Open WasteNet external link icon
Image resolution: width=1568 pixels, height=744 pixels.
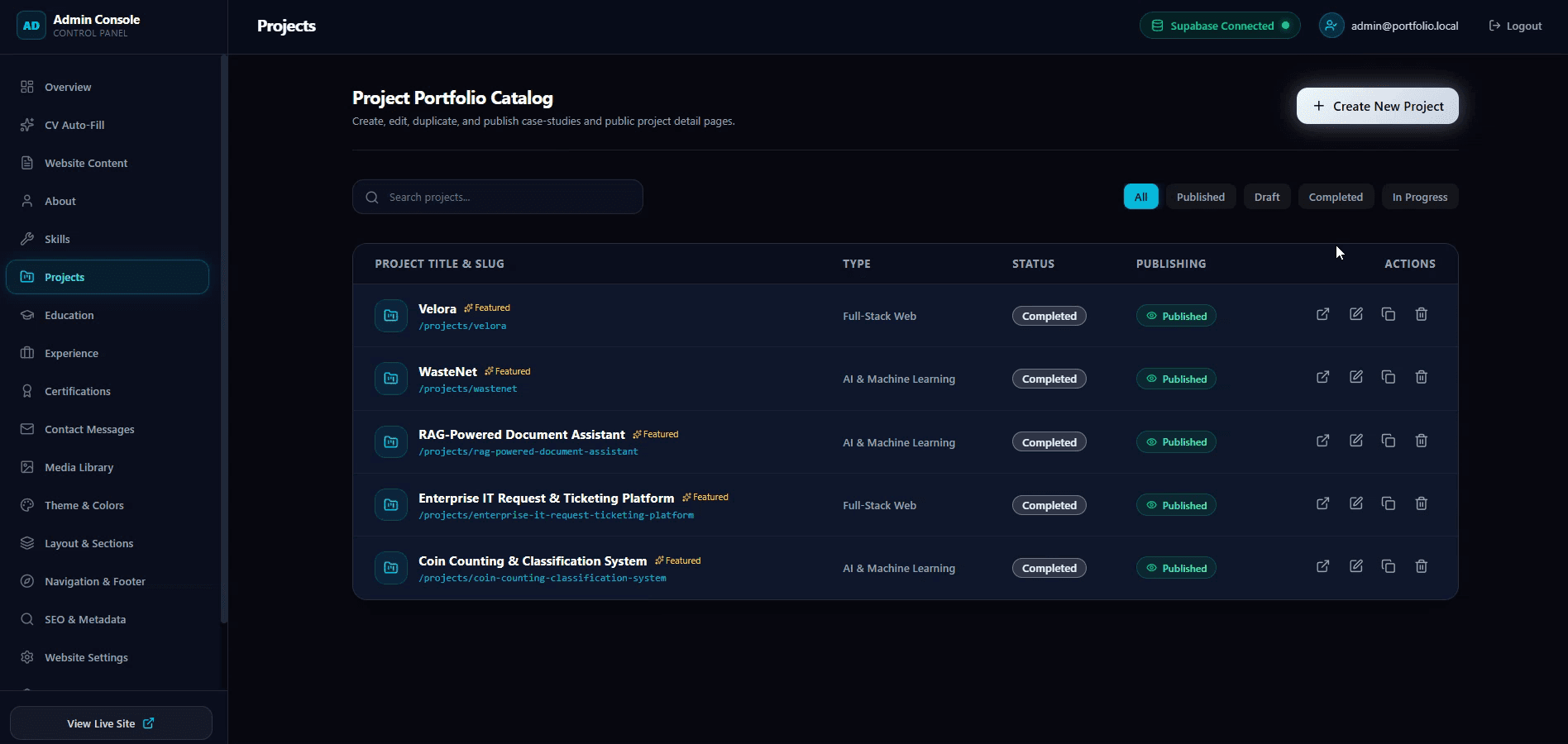1322,377
